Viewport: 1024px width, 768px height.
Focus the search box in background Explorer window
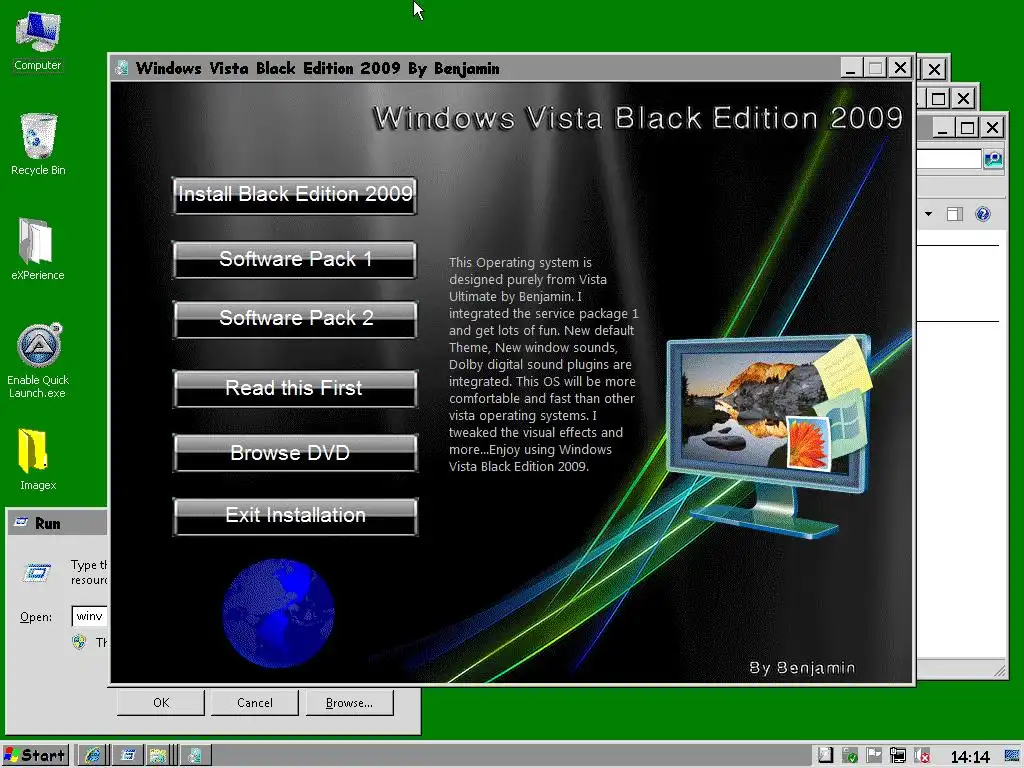(x=949, y=159)
